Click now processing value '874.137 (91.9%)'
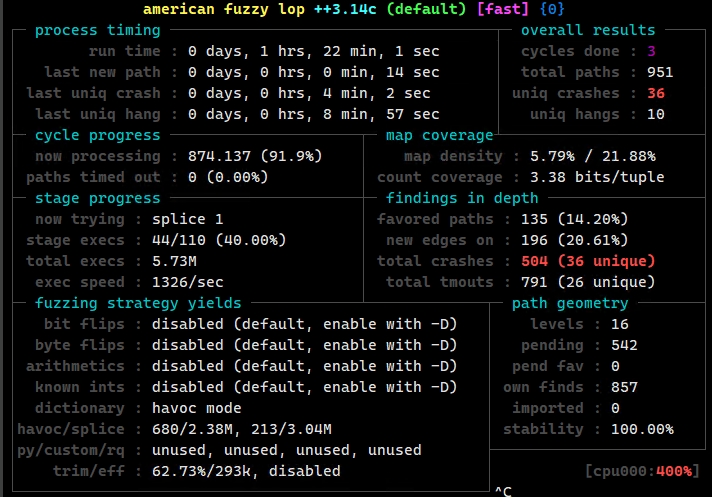712x497 pixels. 255,156
